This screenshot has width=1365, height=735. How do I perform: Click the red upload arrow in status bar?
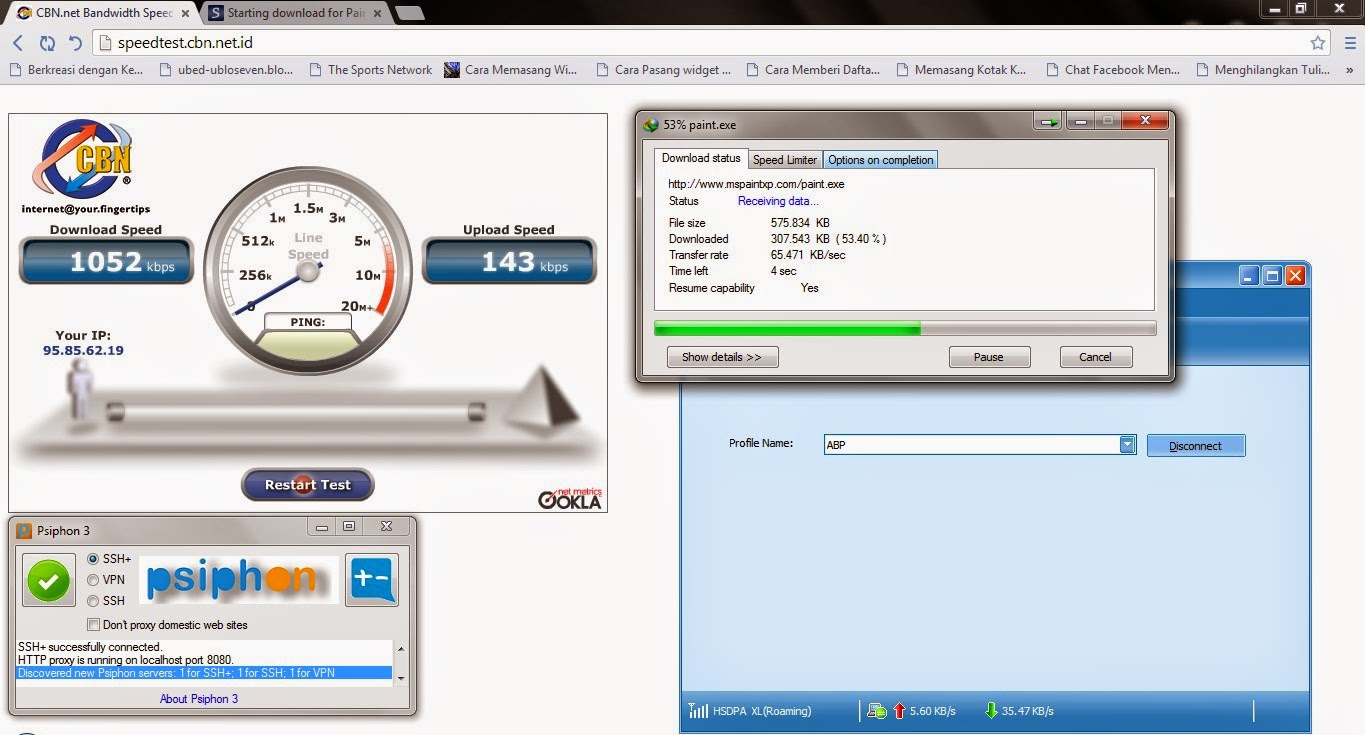899,711
